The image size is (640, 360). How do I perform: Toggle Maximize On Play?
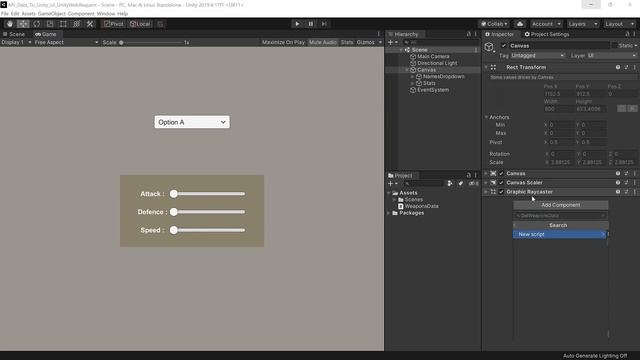pos(283,42)
